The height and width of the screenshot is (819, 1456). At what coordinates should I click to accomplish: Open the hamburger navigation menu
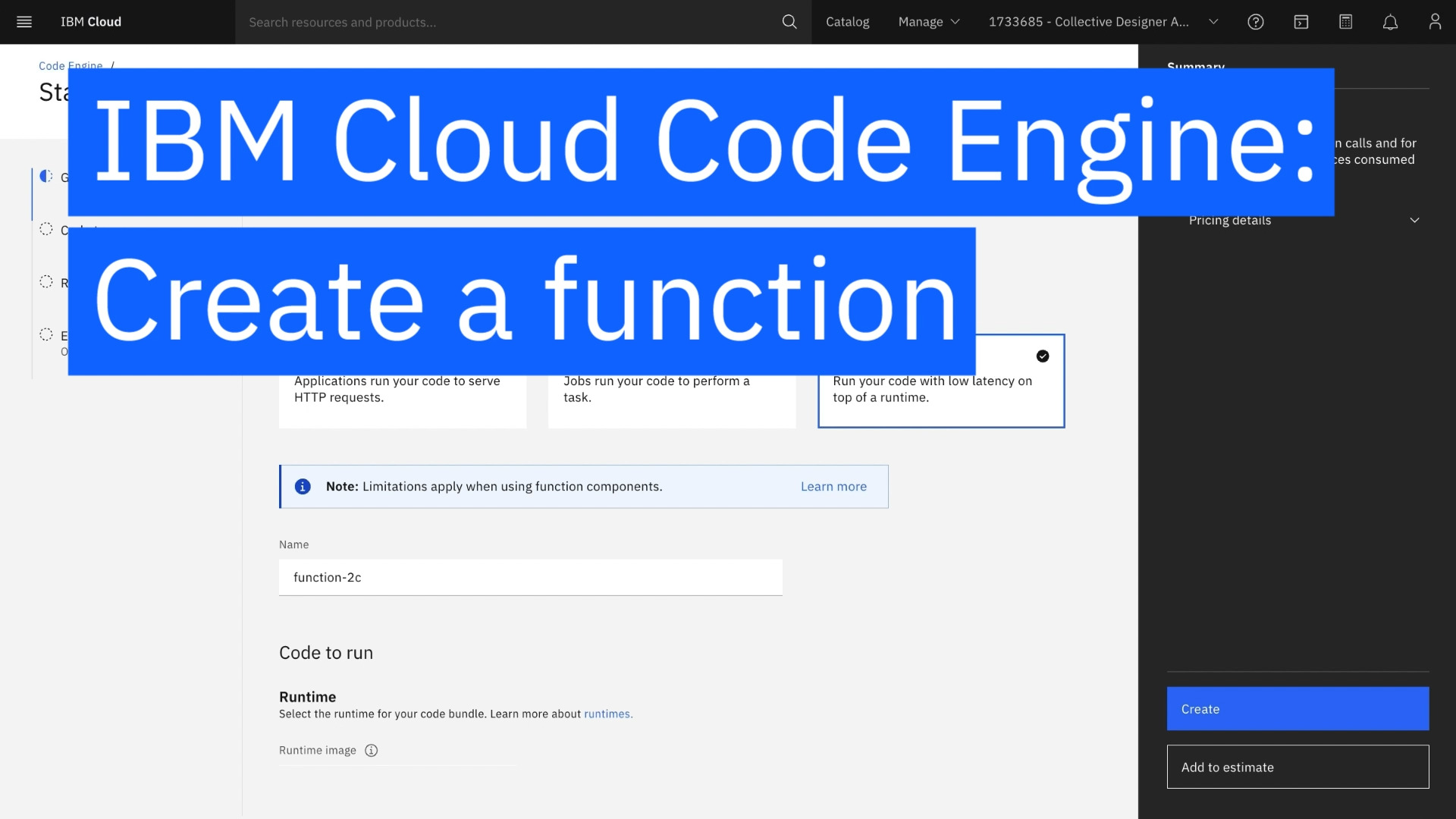pos(24,22)
